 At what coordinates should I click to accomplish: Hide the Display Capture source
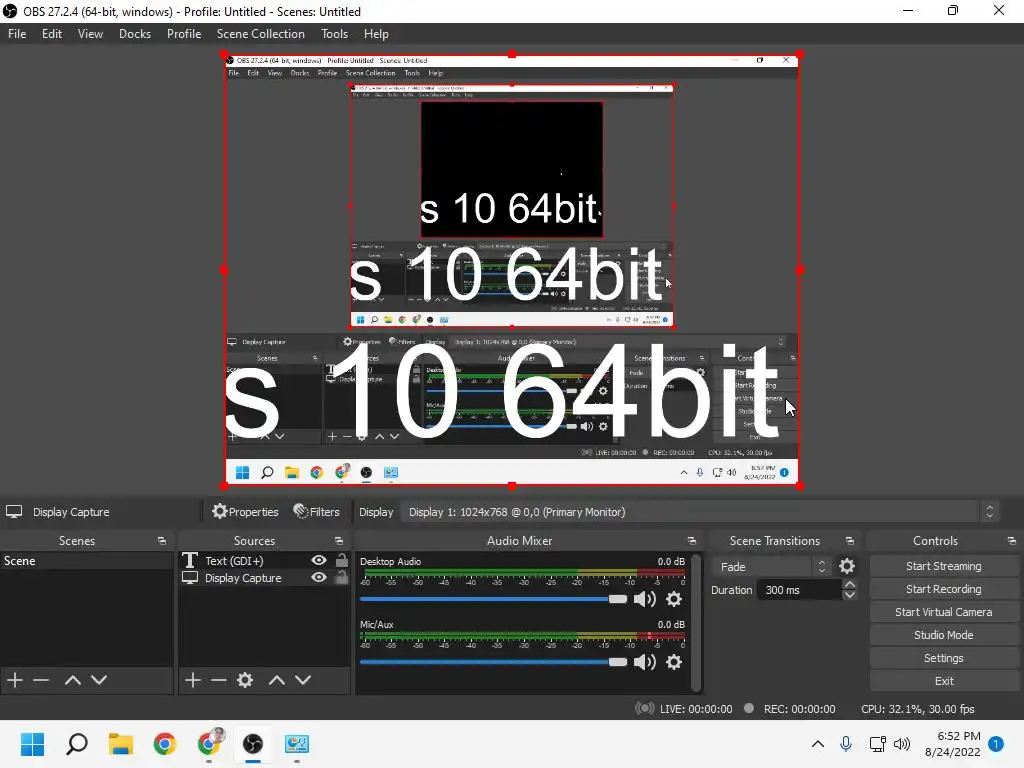[x=319, y=577]
